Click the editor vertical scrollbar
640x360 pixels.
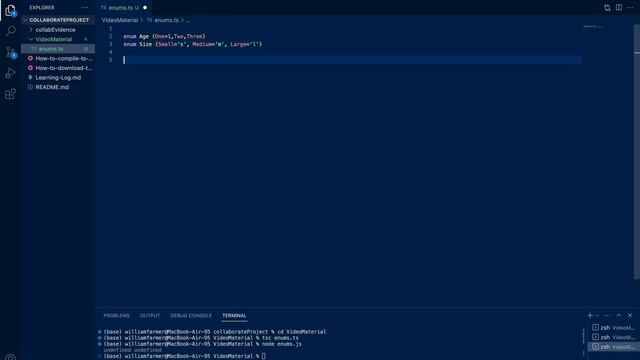click(637, 152)
